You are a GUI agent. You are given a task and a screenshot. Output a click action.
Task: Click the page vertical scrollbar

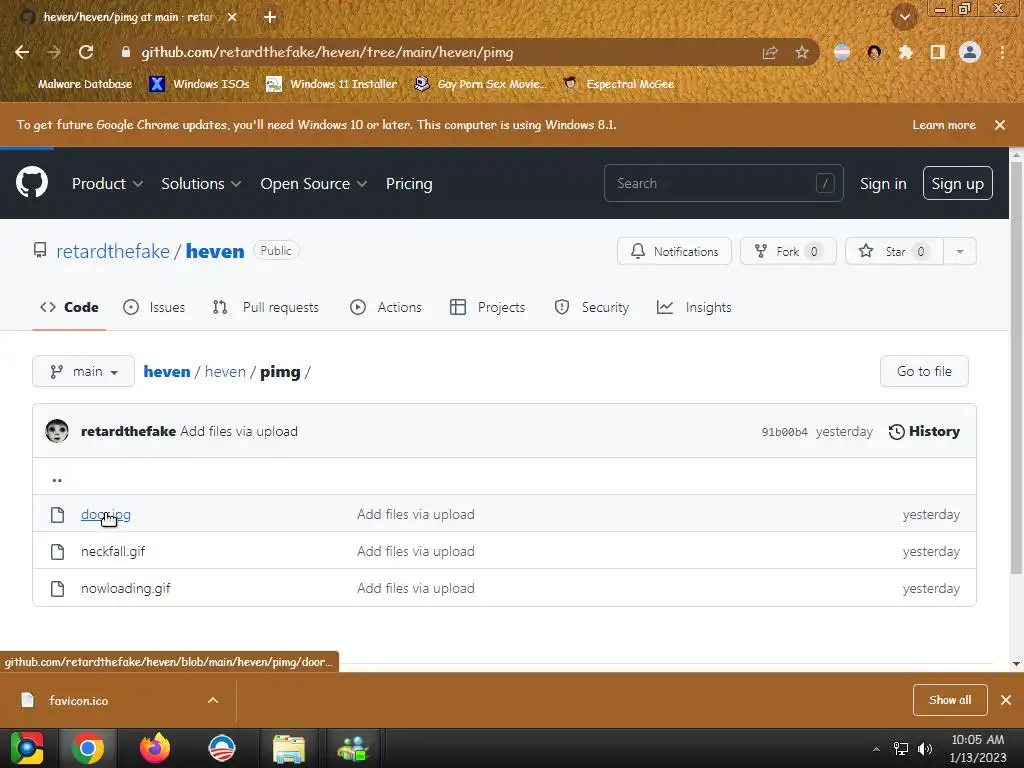pos(1016,366)
